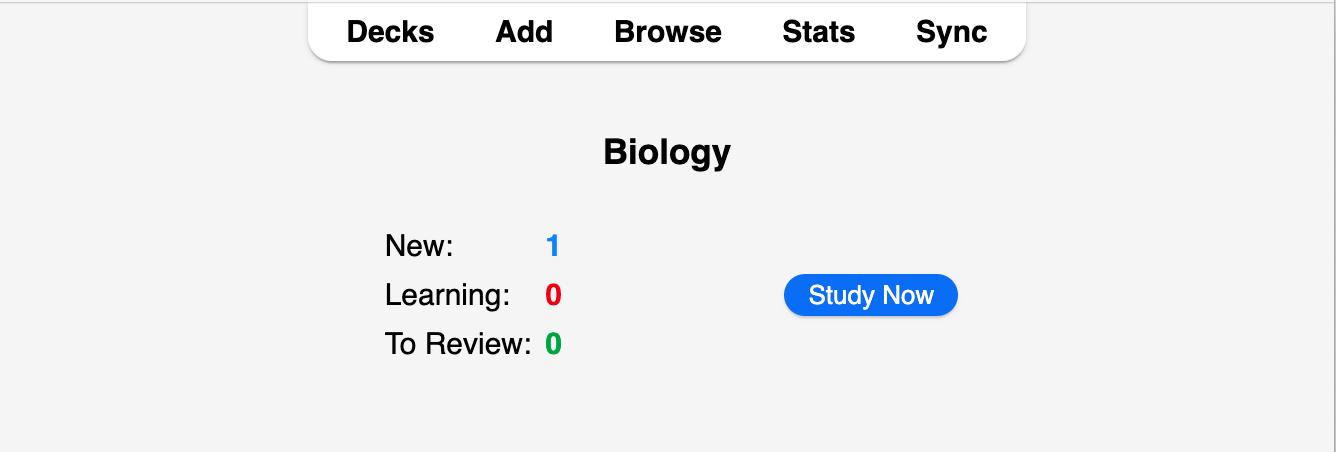This screenshot has width=1336, height=452.
Task: Click the Biology deck title
Action: tap(667, 152)
